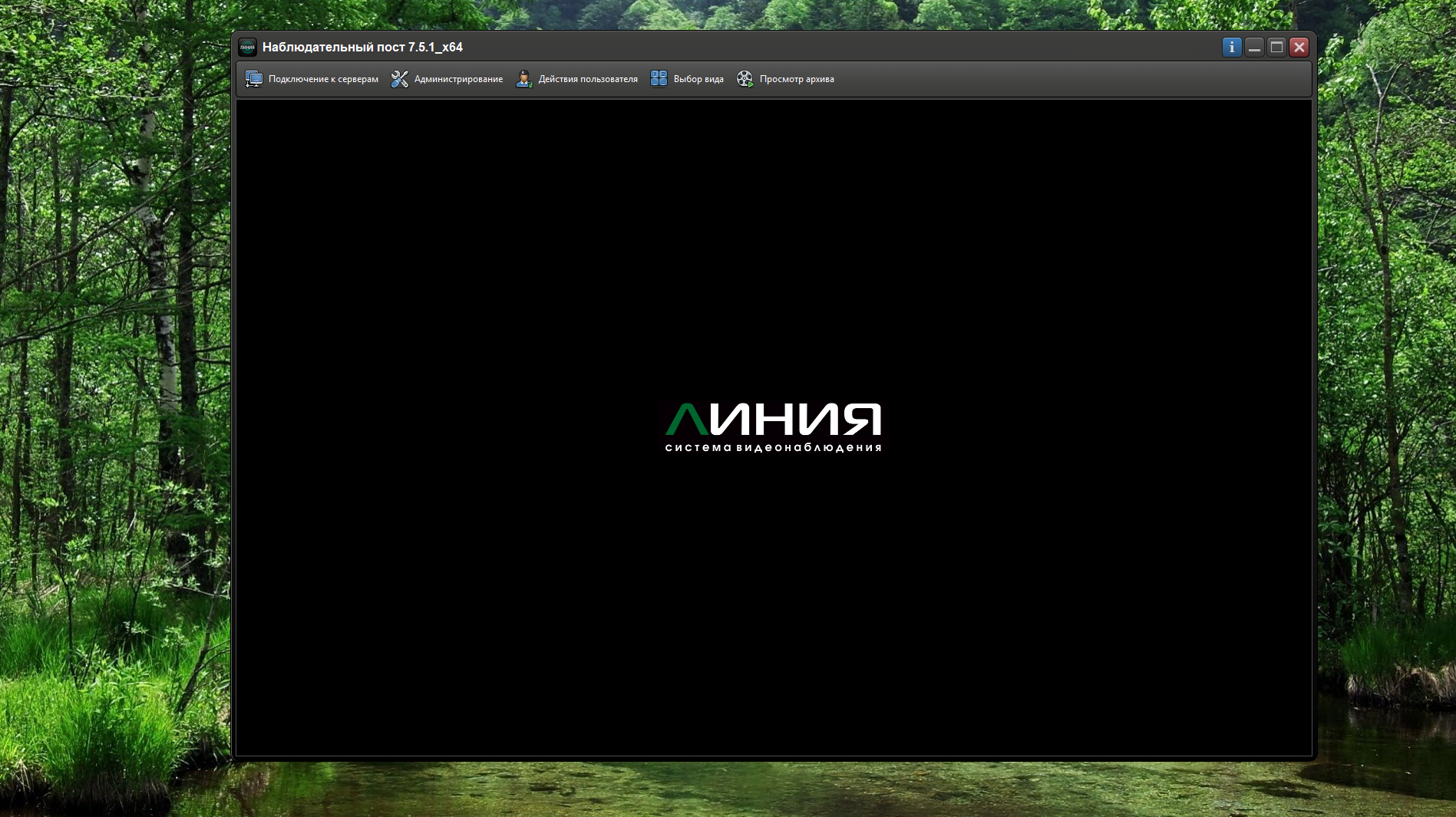Open Действия пользователя menu
This screenshot has height=817, width=1456.
click(x=576, y=79)
